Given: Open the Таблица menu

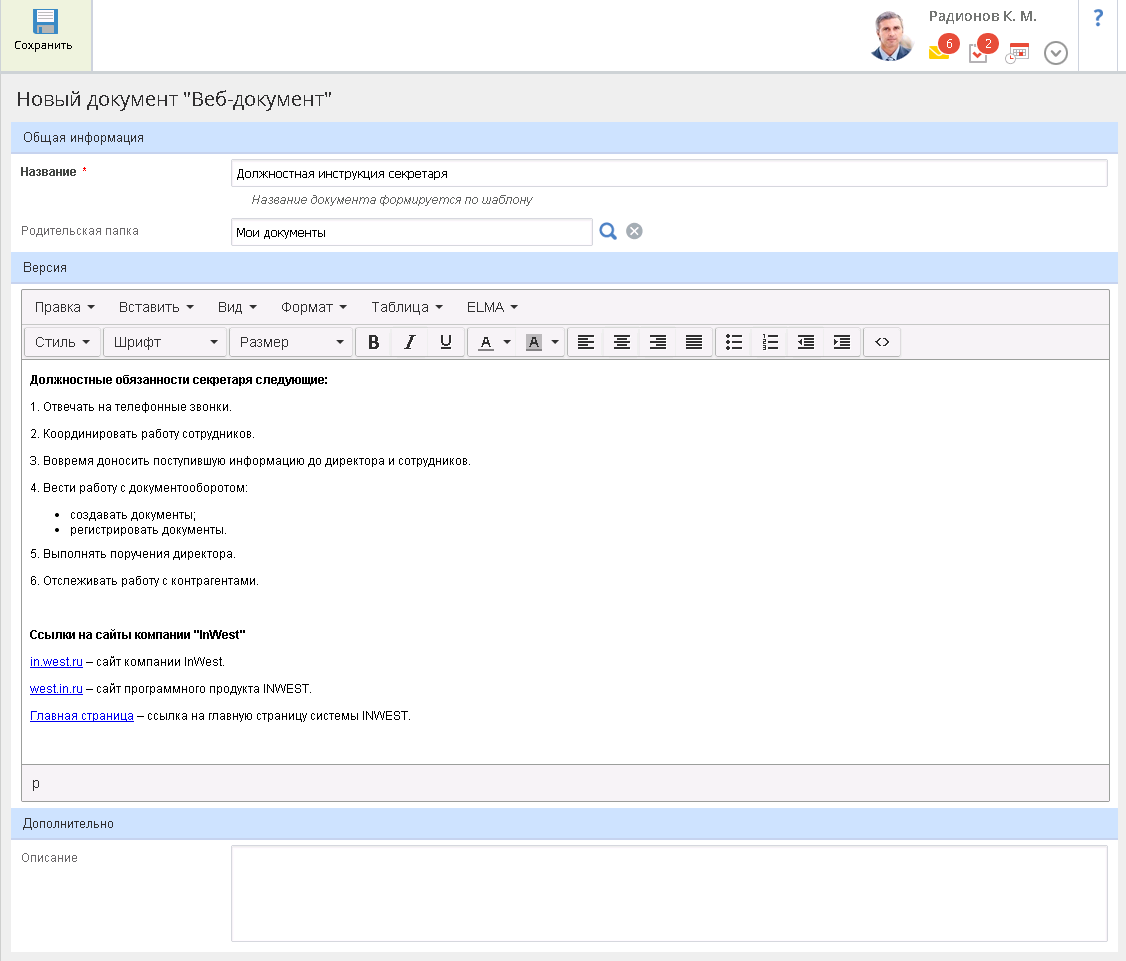Looking at the screenshot, I should pyautogui.click(x=406, y=307).
